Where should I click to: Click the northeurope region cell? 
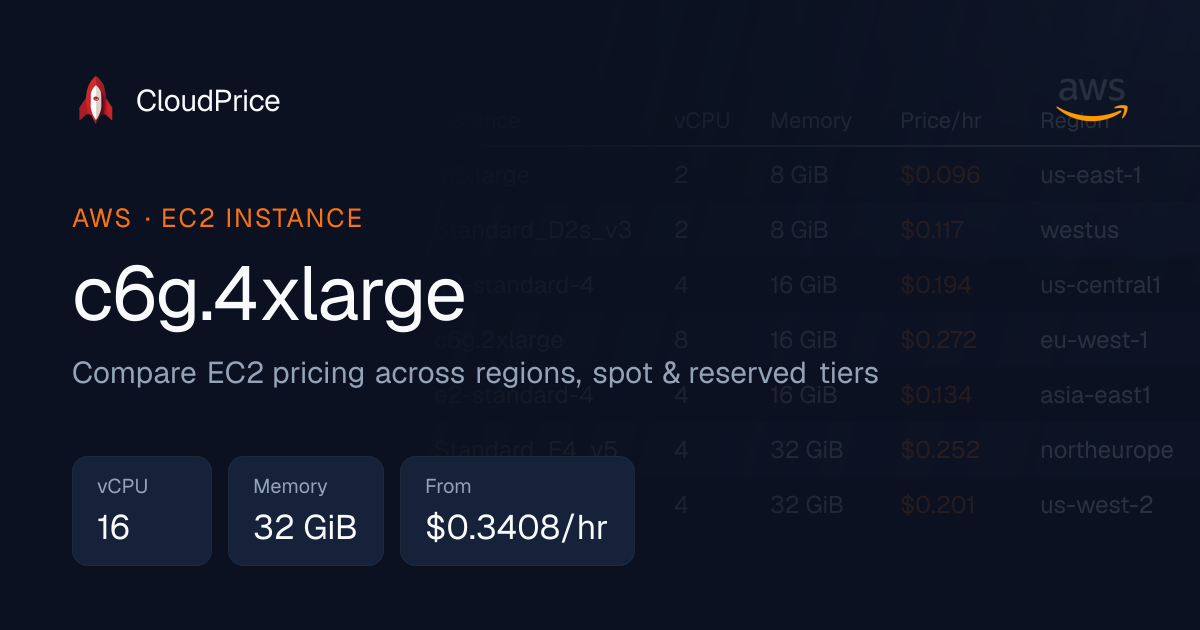pos(1107,451)
